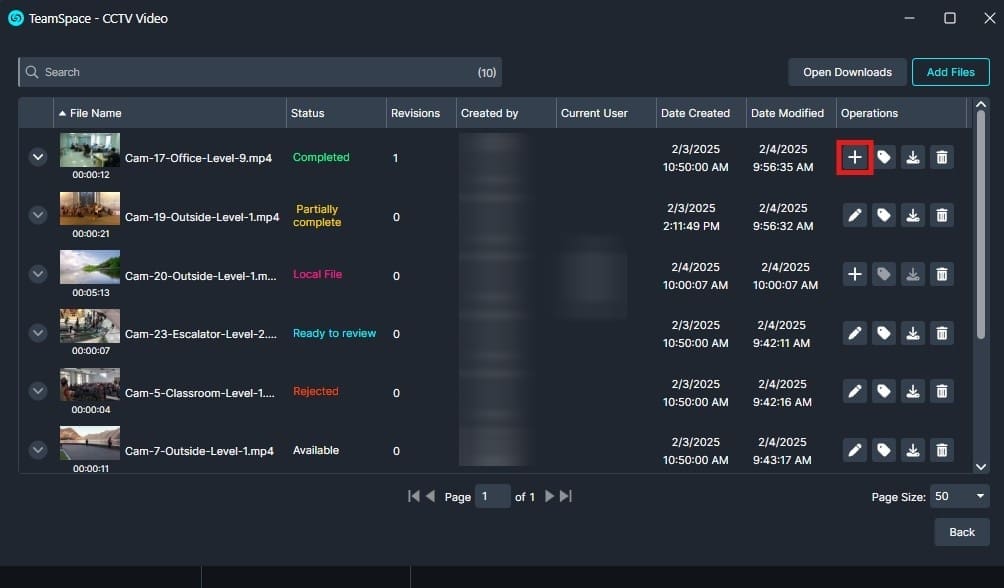This screenshot has height=588, width=1004.
Task: Click the pencil edit icon for Cam-19-Outside-Level-1.mp4
Action: click(x=855, y=215)
